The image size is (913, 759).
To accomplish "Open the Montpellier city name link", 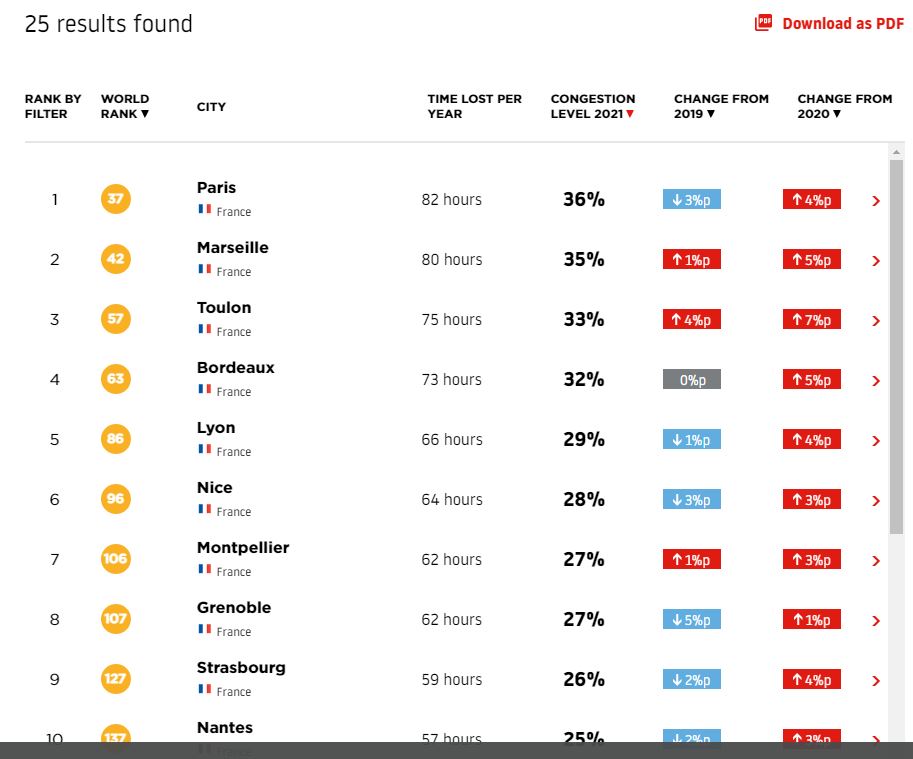I will pyautogui.click(x=243, y=547).
